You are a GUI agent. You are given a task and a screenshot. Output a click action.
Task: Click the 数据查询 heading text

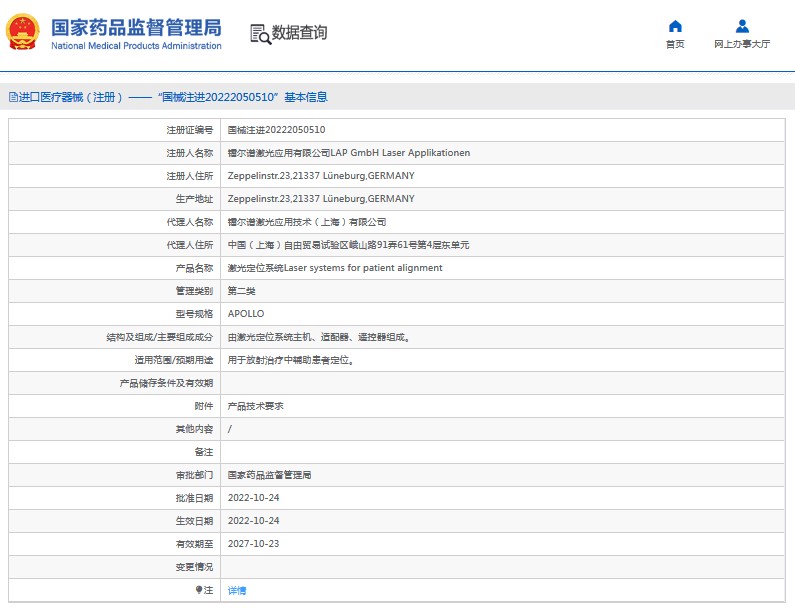click(299, 32)
